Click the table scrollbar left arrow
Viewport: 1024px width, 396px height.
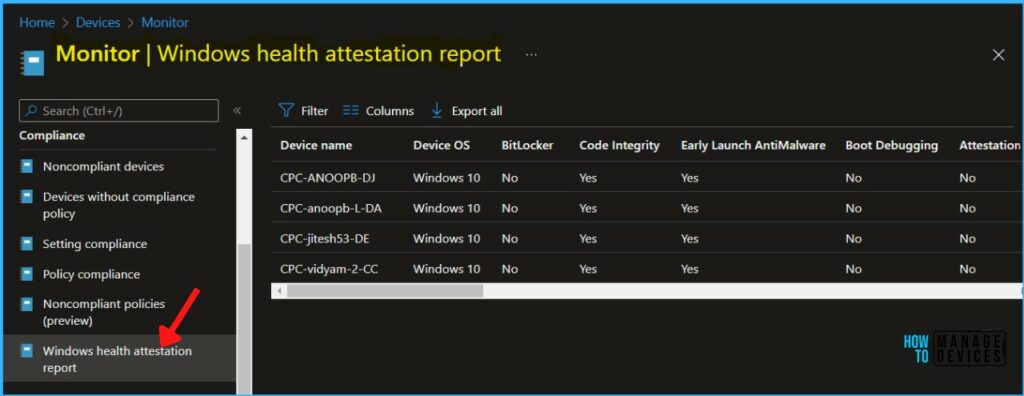coord(279,291)
